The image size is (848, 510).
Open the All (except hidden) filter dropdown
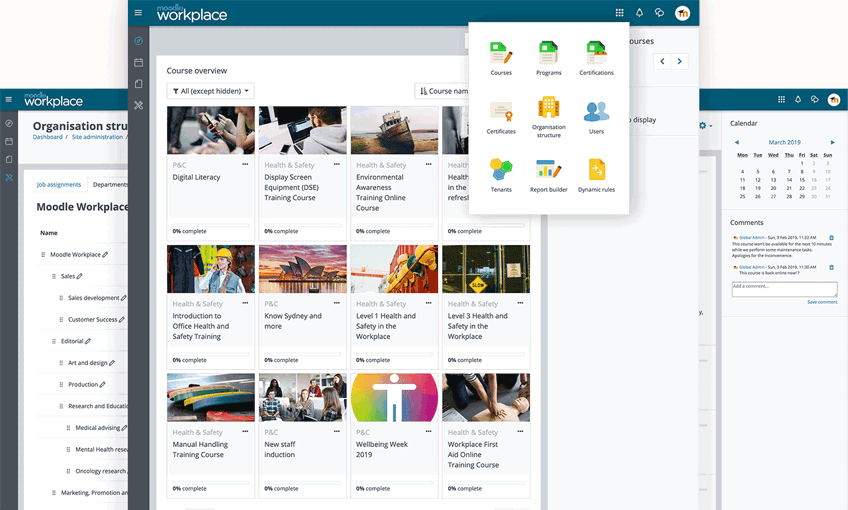point(210,91)
